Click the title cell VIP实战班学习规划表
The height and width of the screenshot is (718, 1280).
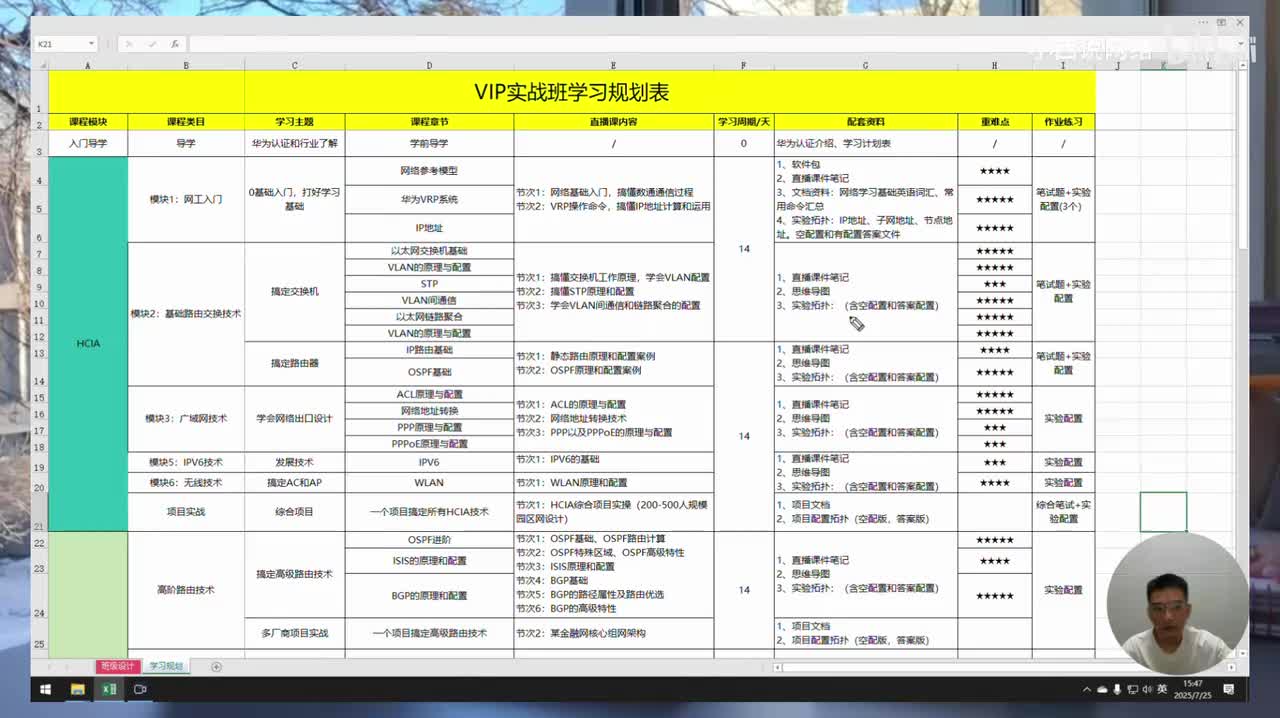[571, 92]
